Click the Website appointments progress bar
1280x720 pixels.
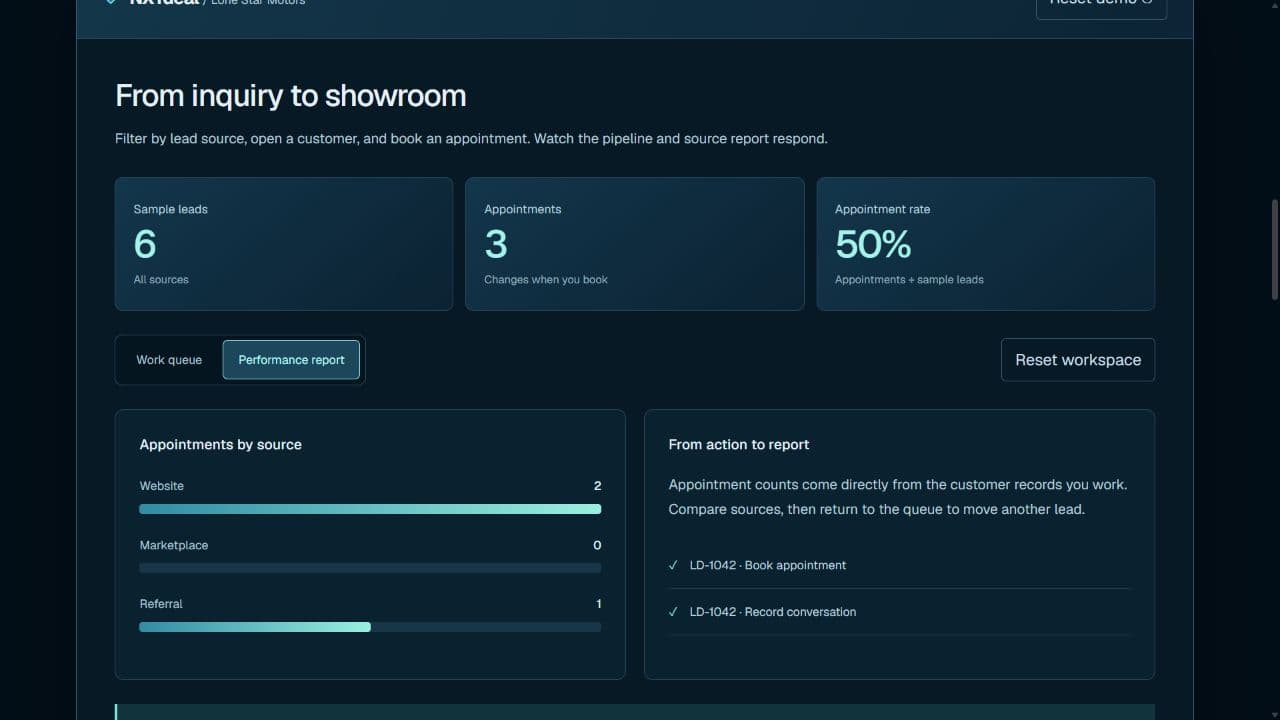370,509
